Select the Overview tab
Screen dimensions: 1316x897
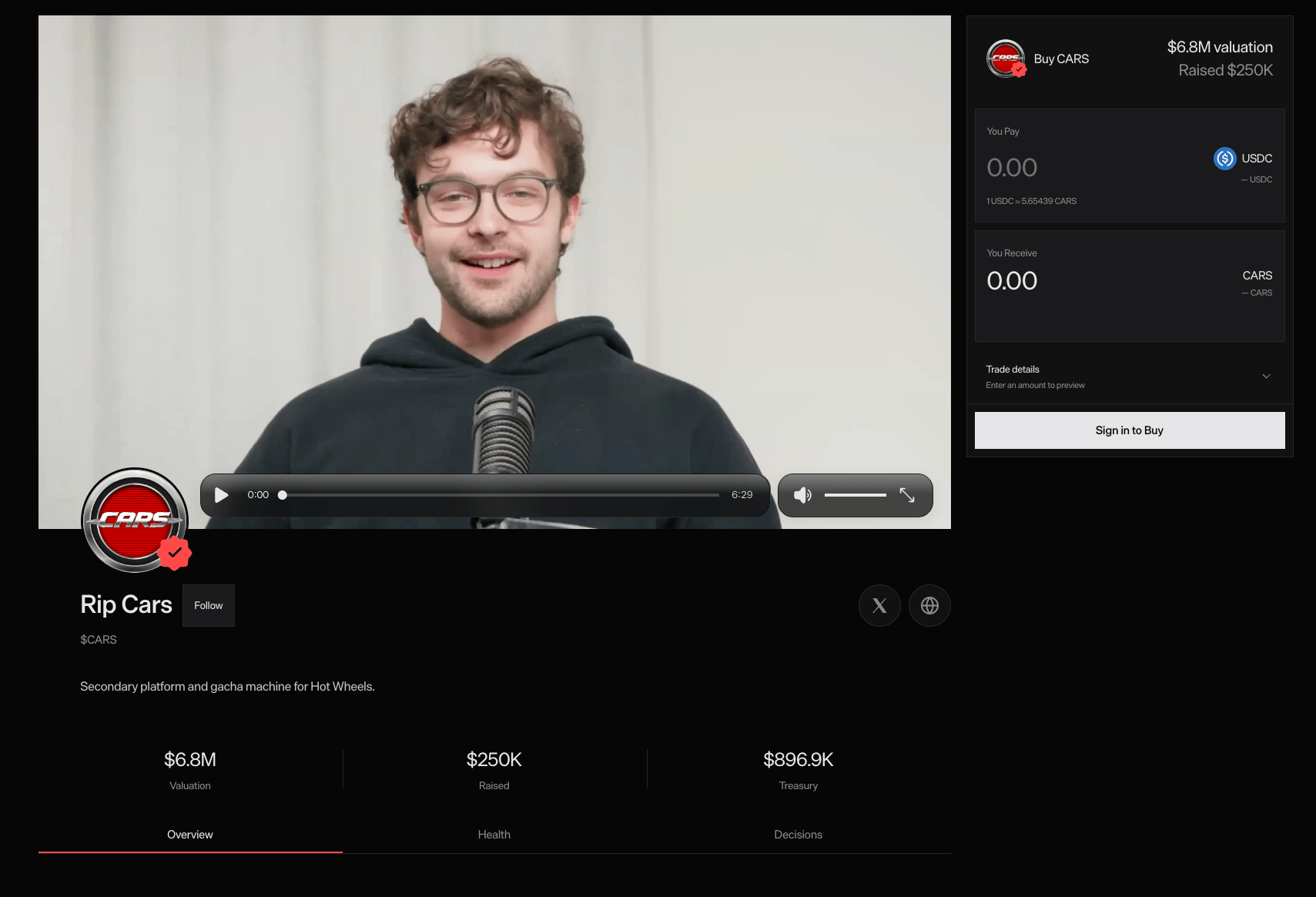(x=190, y=835)
